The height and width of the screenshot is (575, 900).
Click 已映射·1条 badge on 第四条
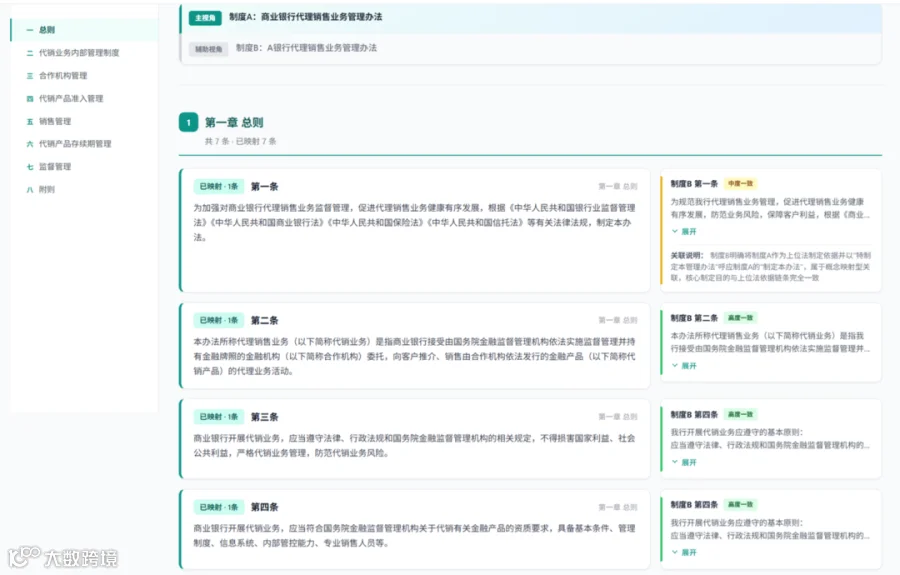pyautogui.click(x=219, y=507)
